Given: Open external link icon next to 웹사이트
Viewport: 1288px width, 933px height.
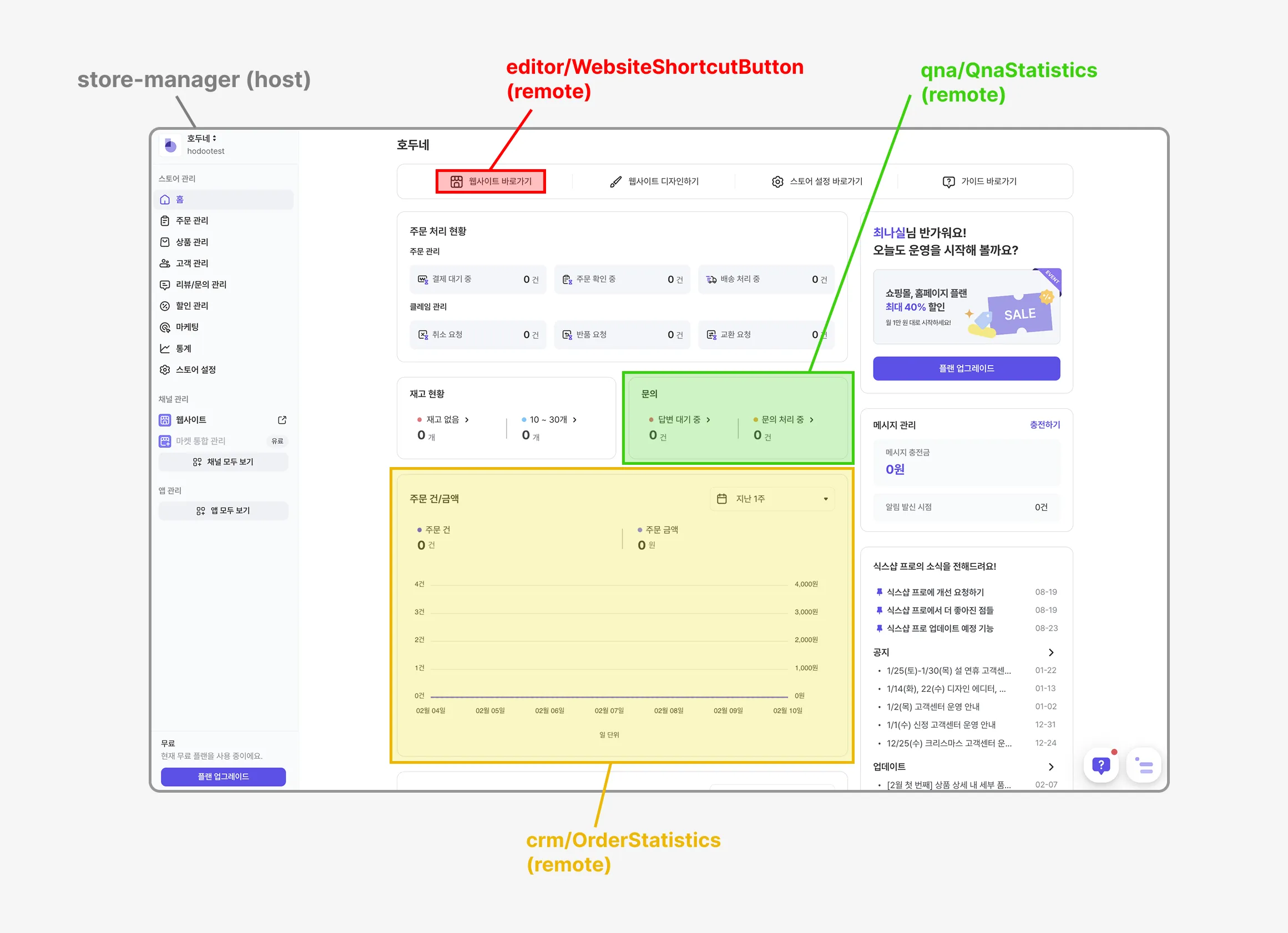Looking at the screenshot, I should click(x=282, y=420).
